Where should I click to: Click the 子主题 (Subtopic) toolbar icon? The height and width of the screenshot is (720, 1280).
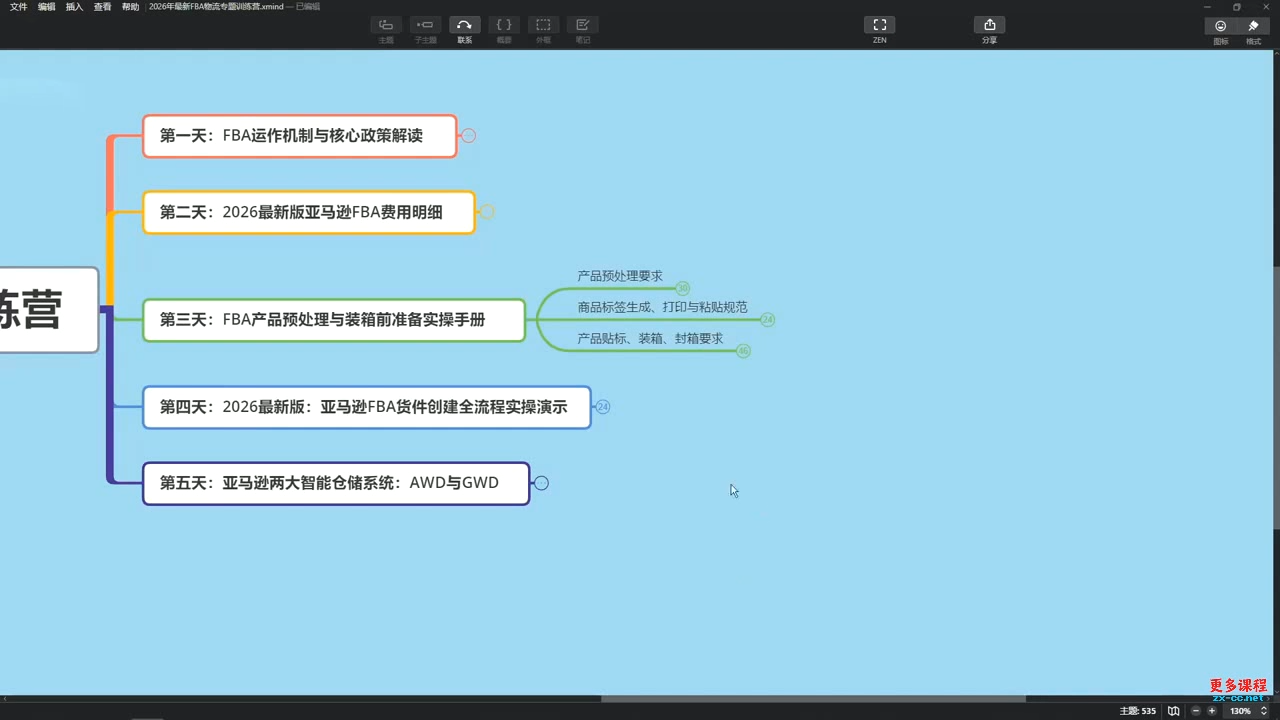point(425,25)
